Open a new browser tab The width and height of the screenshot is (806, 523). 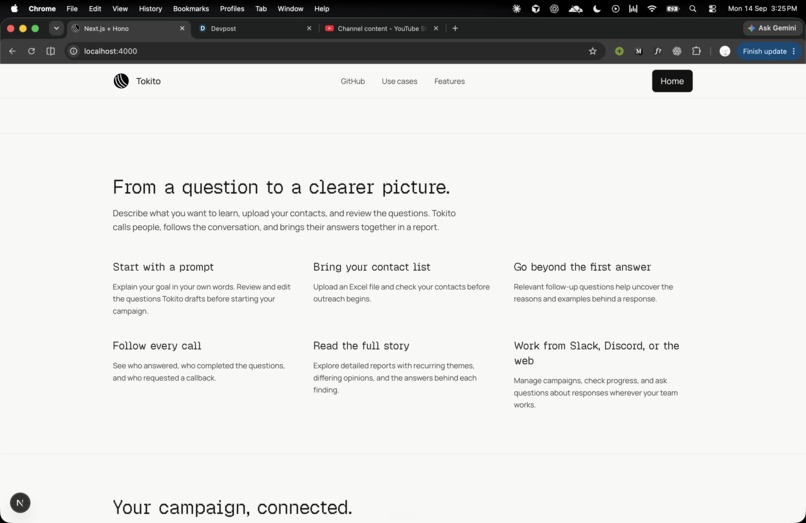pos(455,28)
